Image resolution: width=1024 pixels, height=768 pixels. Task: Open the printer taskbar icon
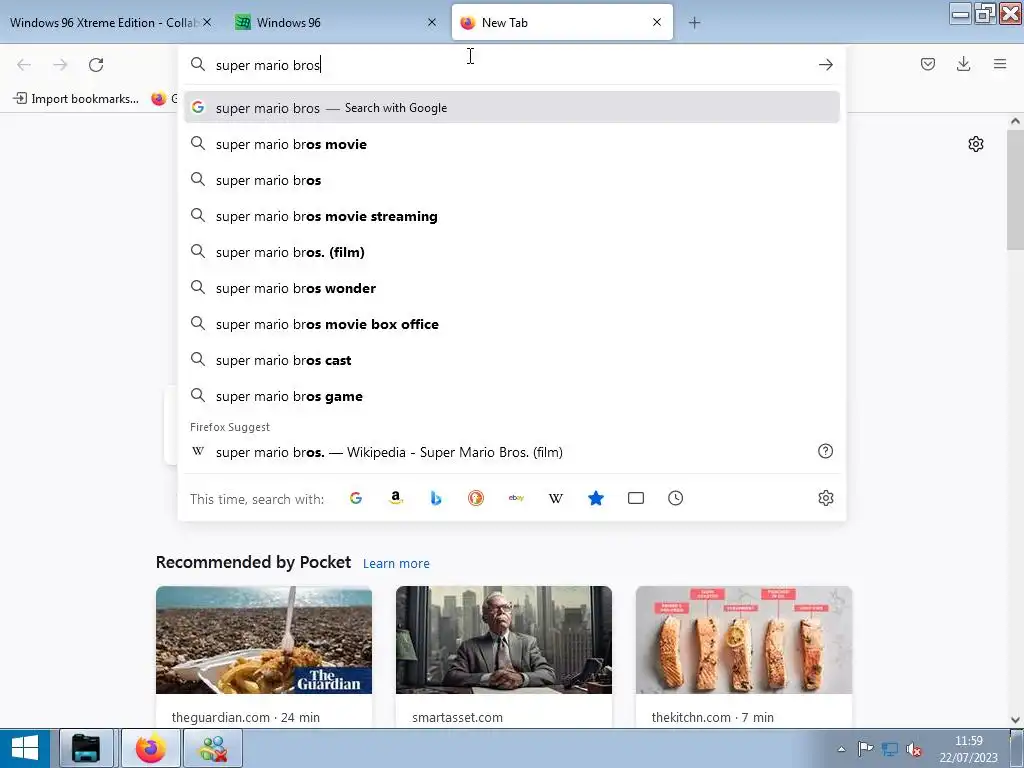tap(86, 748)
